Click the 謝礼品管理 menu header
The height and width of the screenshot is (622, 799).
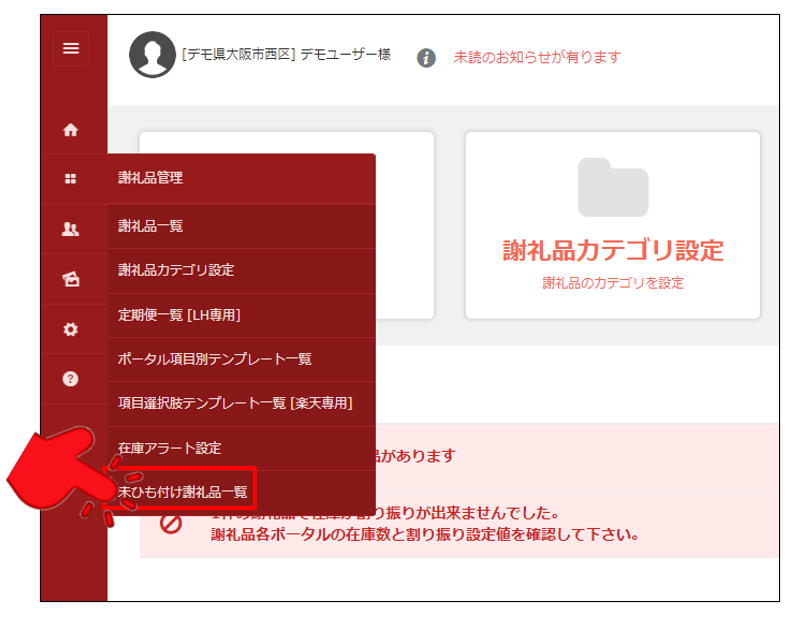pos(151,179)
